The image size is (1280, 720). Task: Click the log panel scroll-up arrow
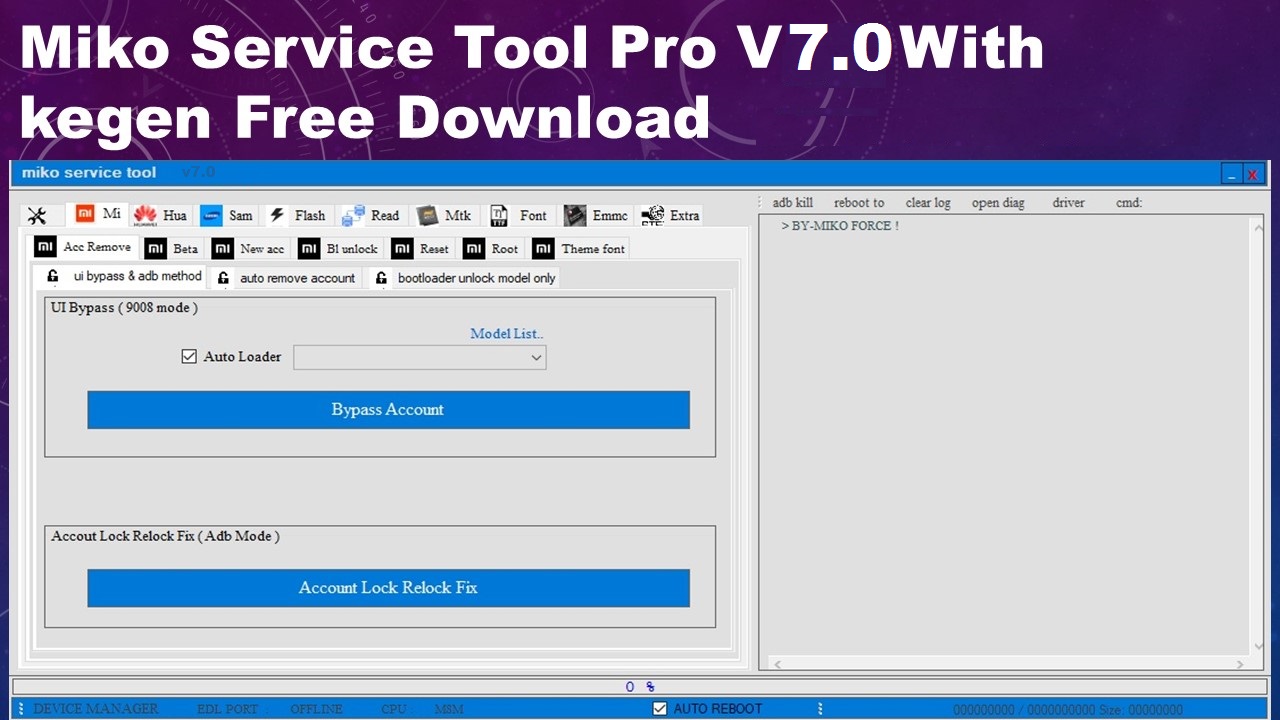1258,227
